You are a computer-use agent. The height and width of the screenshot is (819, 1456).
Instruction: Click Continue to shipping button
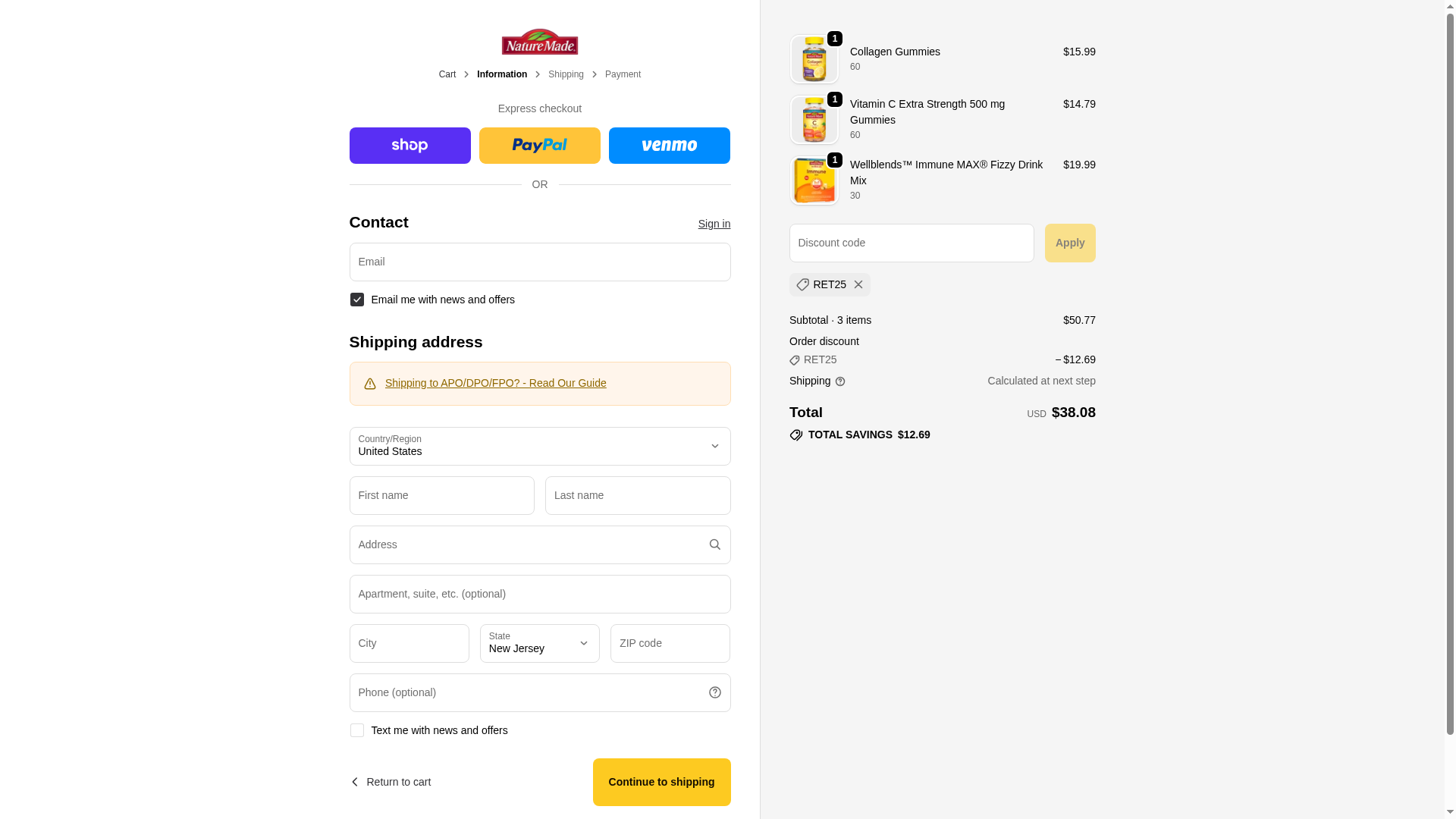(661, 782)
